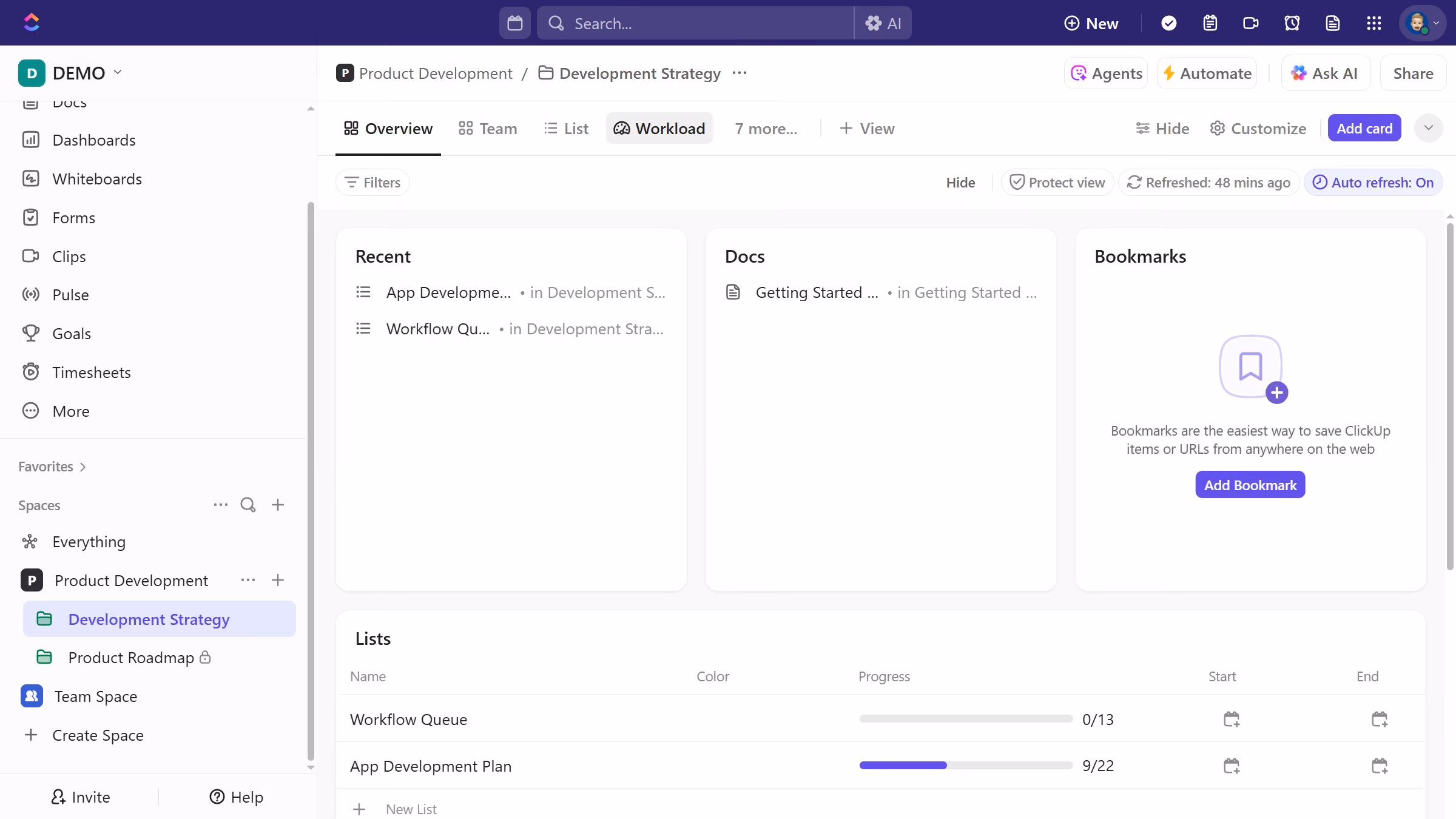Toggle Protect view

click(1057, 183)
